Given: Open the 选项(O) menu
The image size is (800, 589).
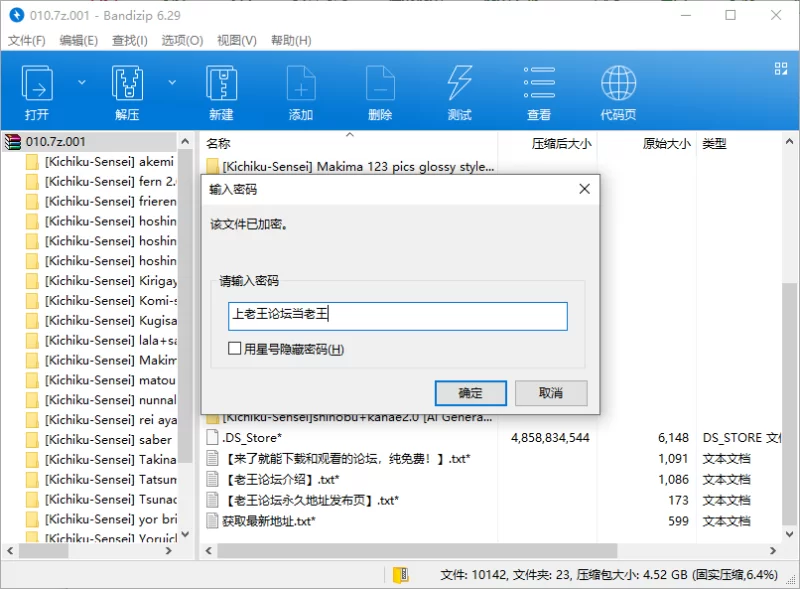Looking at the screenshot, I should (x=182, y=40).
